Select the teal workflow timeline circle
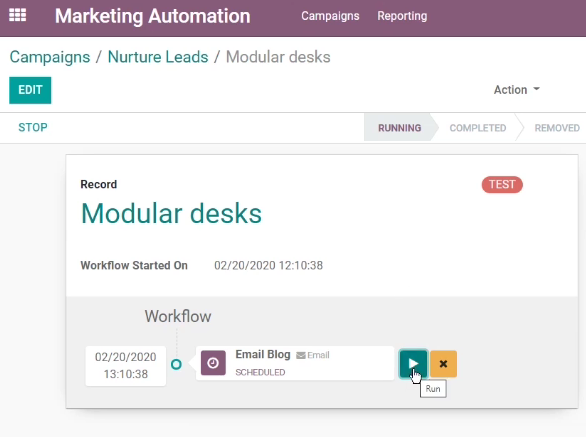The width and height of the screenshot is (586, 437). pos(176,364)
